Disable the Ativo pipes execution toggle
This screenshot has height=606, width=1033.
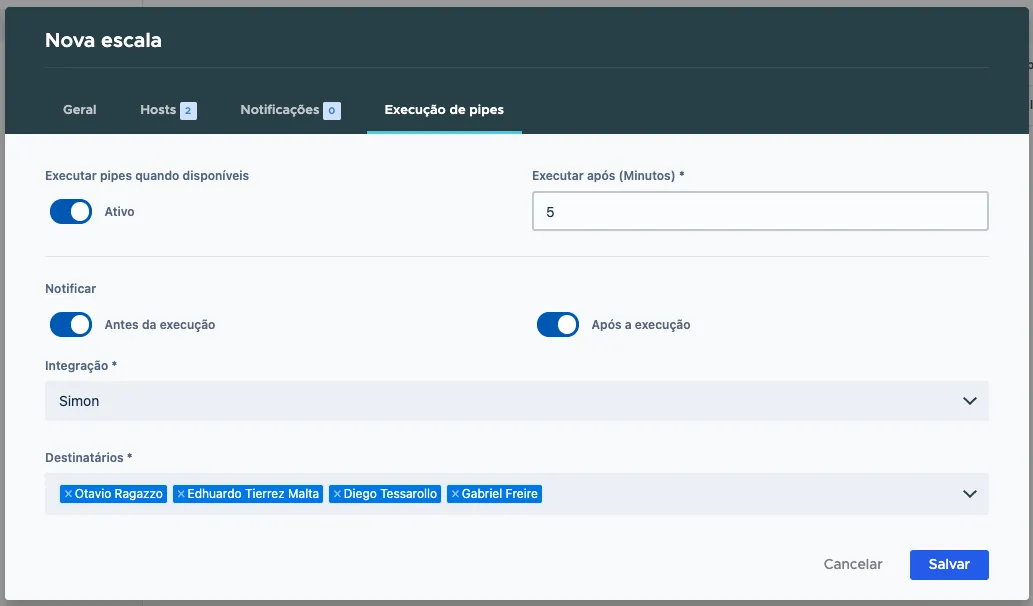[71, 211]
